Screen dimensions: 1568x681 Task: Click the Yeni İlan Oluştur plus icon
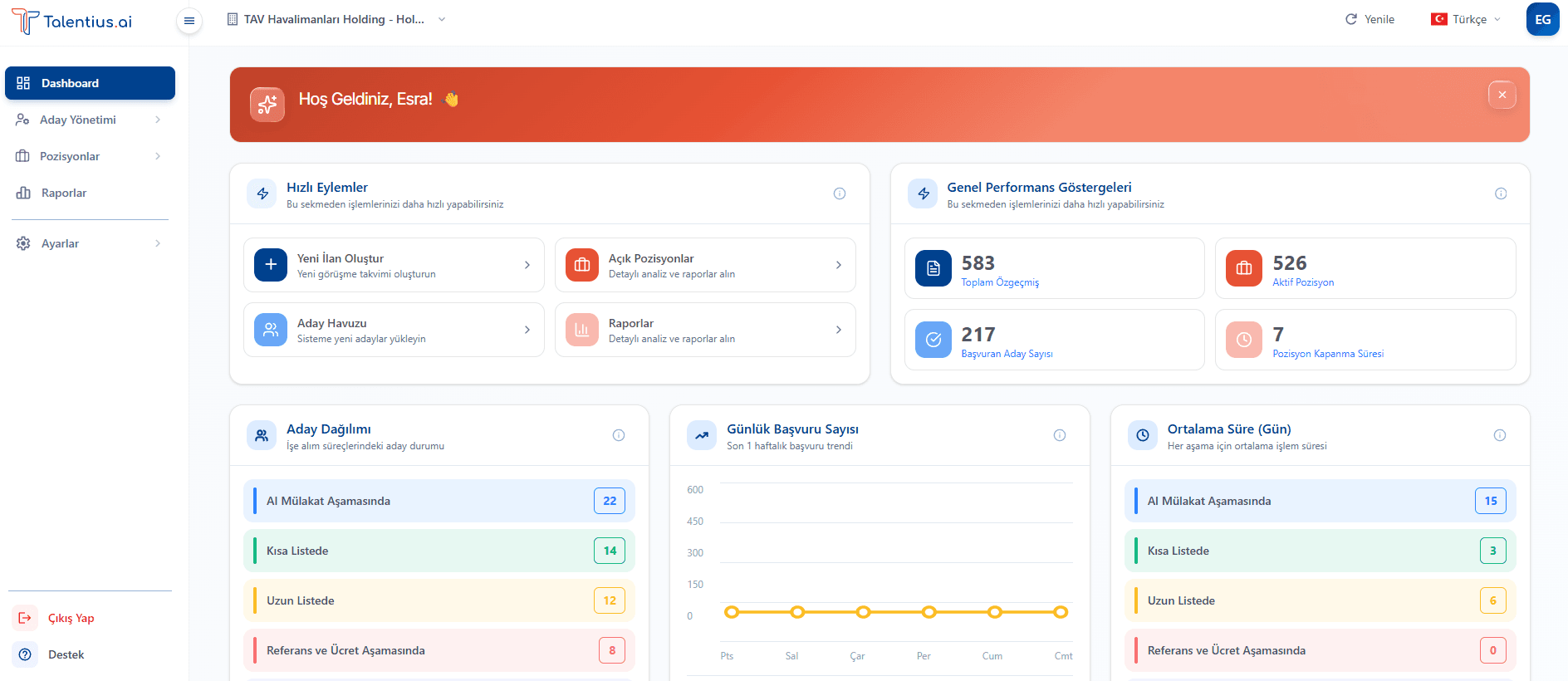[x=271, y=265]
